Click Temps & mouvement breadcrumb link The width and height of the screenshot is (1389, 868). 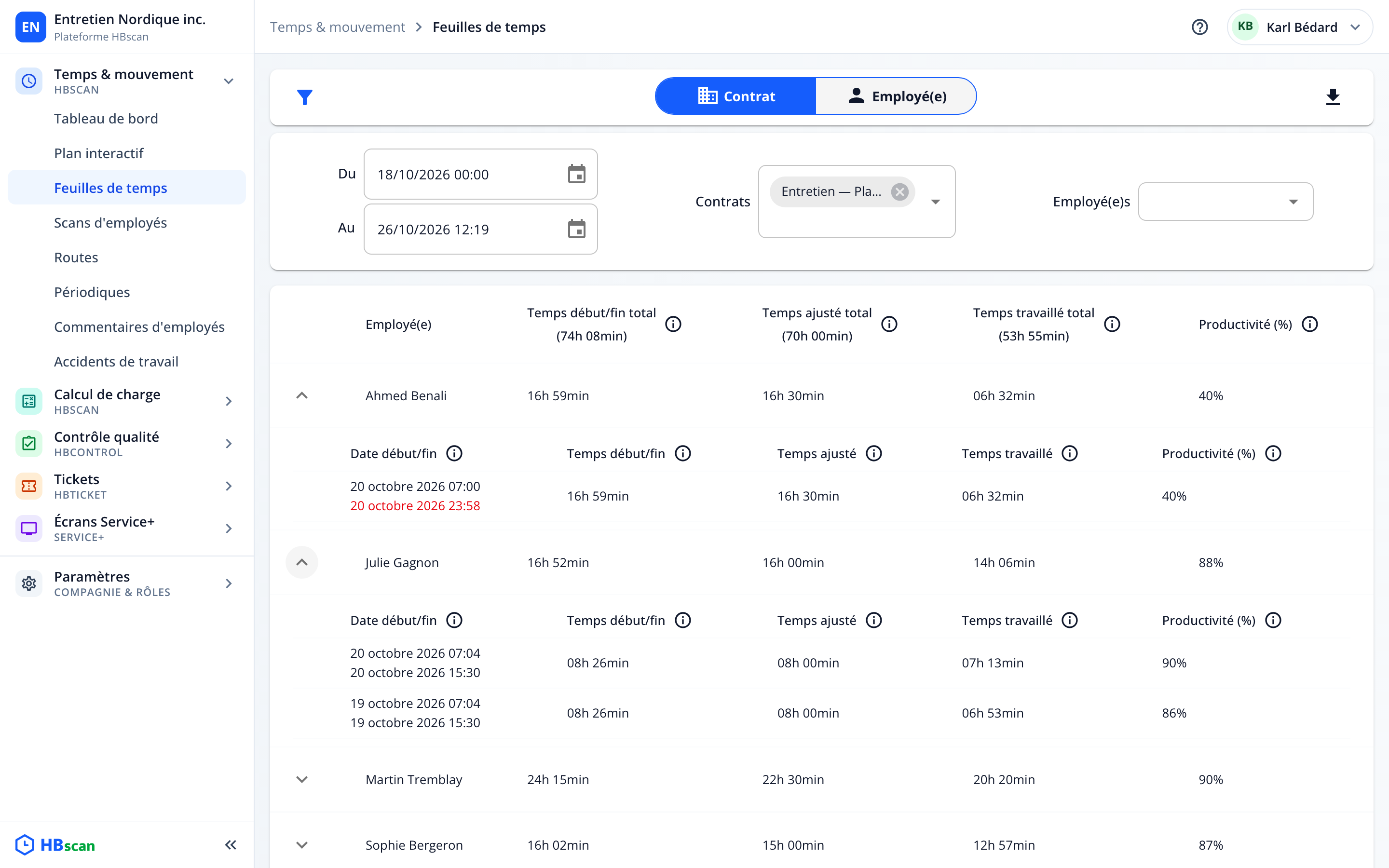point(337,27)
